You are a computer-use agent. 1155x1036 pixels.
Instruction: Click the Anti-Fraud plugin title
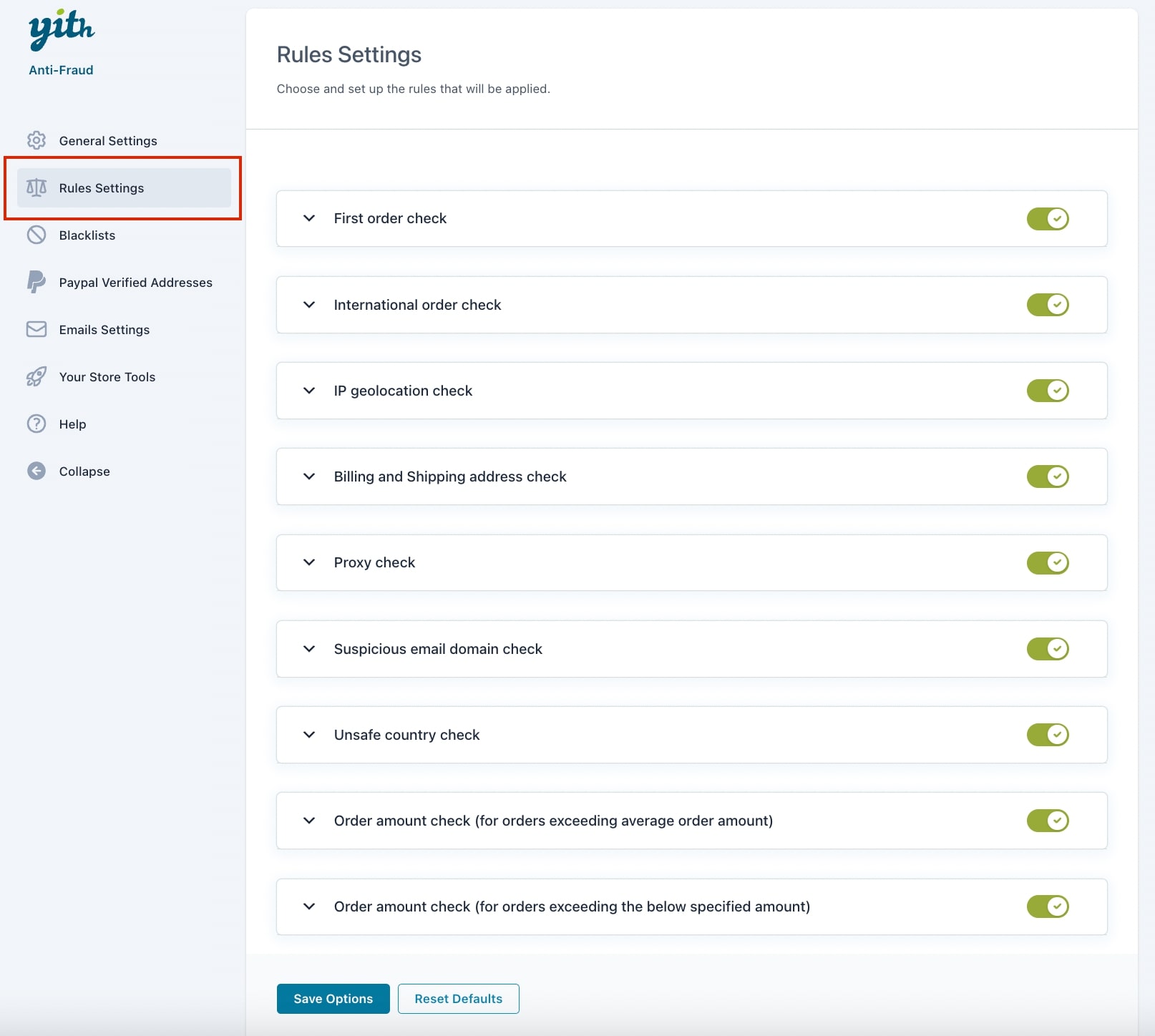(61, 70)
